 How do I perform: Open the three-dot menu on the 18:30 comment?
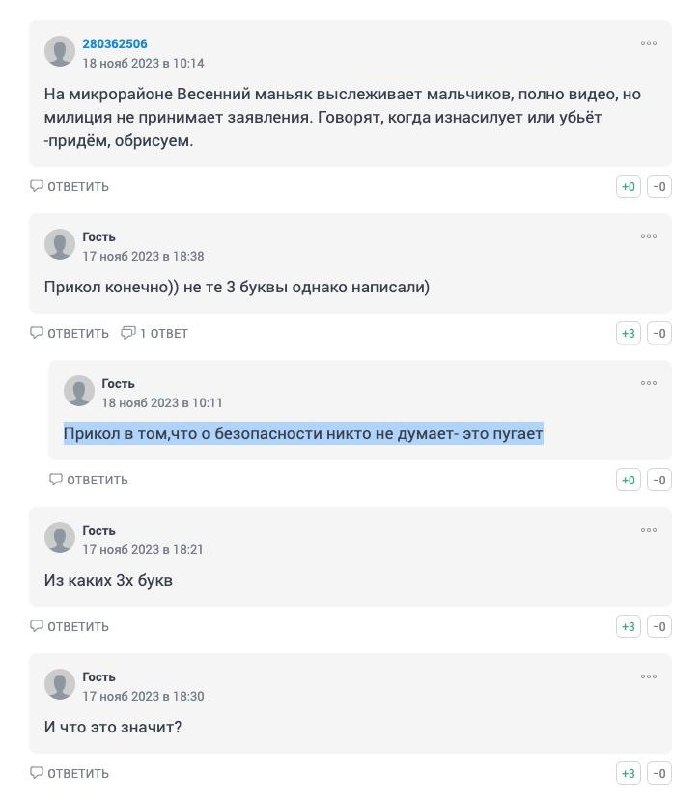pos(648,677)
